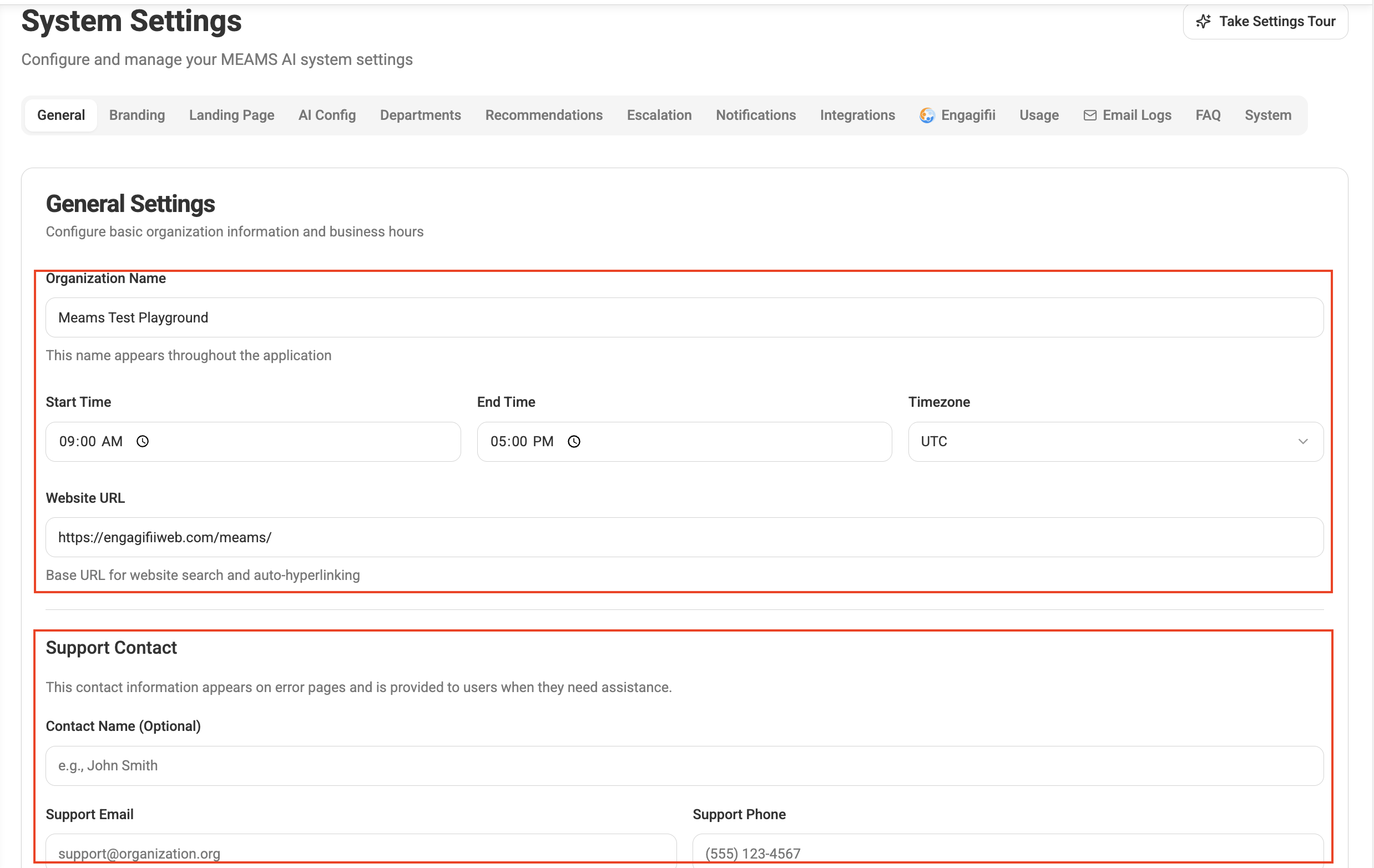Image resolution: width=1374 pixels, height=868 pixels.
Task: Click the clock icon in Start Time
Action: [x=143, y=441]
